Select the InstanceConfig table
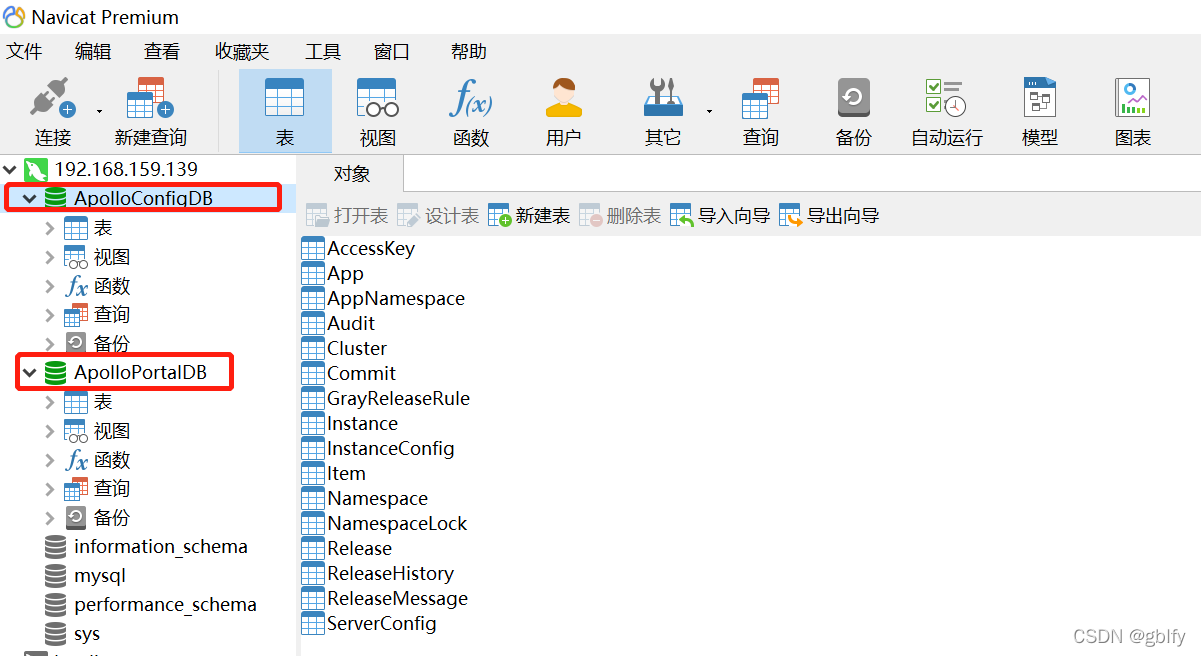The width and height of the screenshot is (1201, 656). point(378,449)
